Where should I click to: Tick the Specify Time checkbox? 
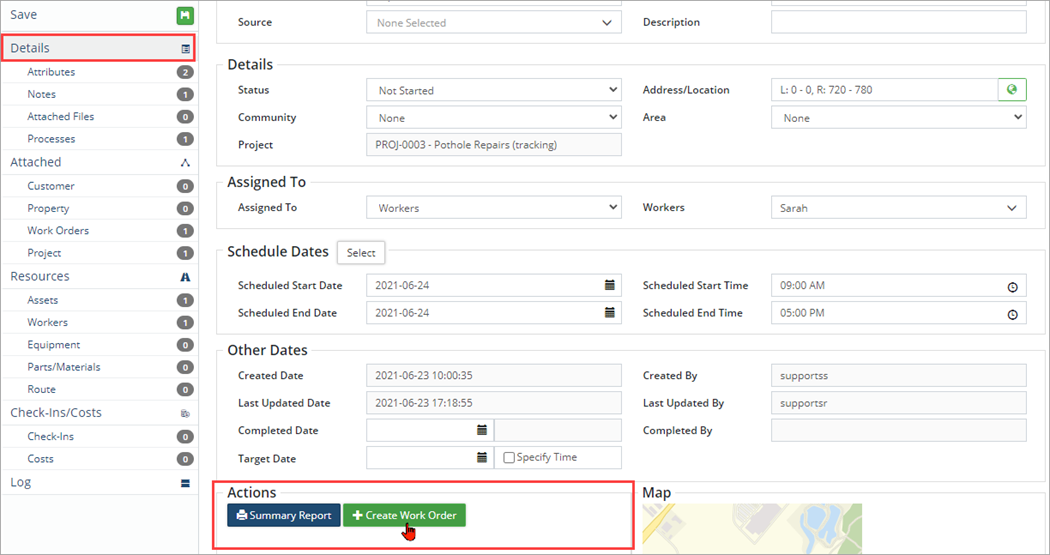pyautogui.click(x=509, y=458)
